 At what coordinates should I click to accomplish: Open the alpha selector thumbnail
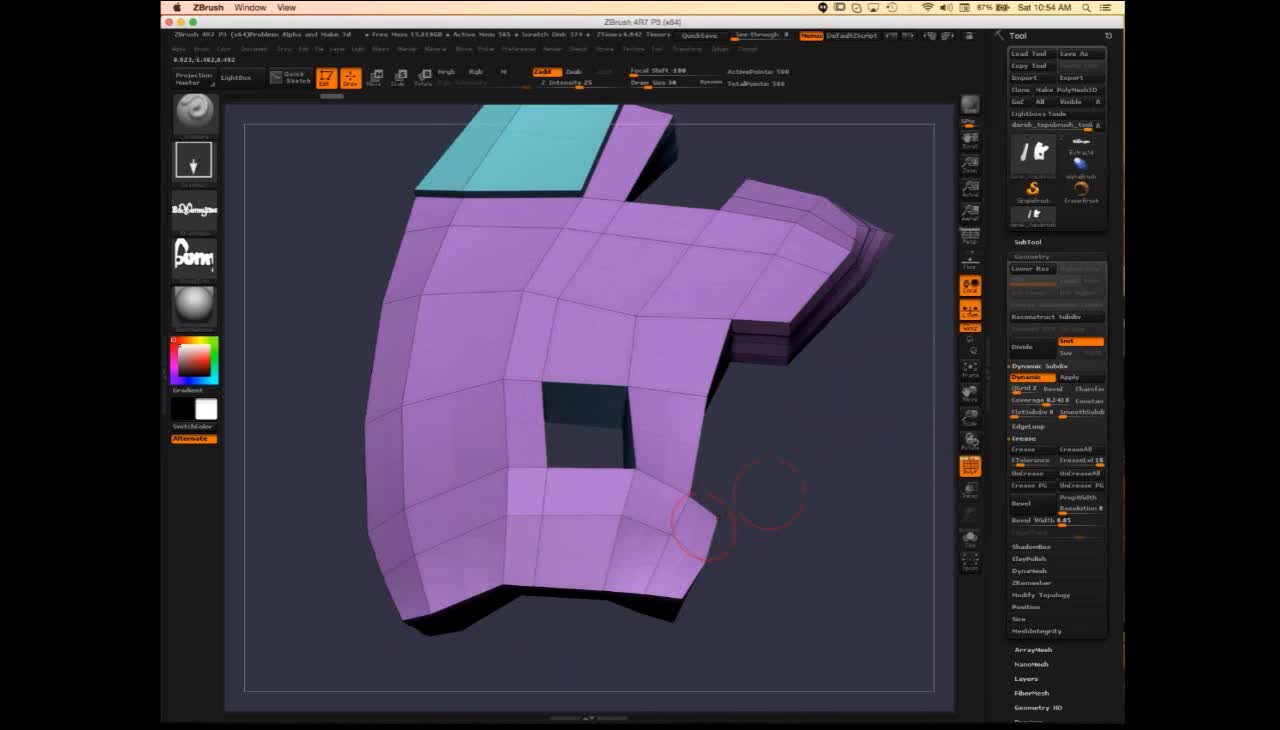pos(194,209)
